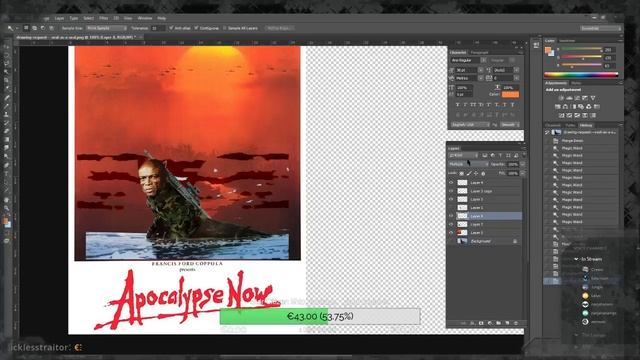Screen dimensions: 640x360
Task: Switch to the Swatches tab
Action: pyautogui.click(x=567, y=41)
